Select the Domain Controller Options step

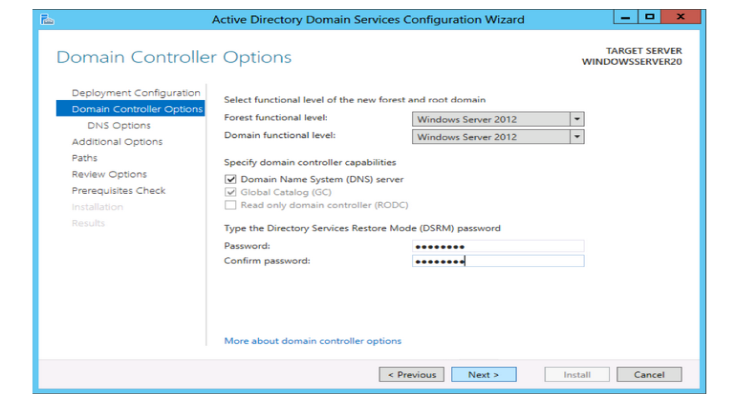137,109
